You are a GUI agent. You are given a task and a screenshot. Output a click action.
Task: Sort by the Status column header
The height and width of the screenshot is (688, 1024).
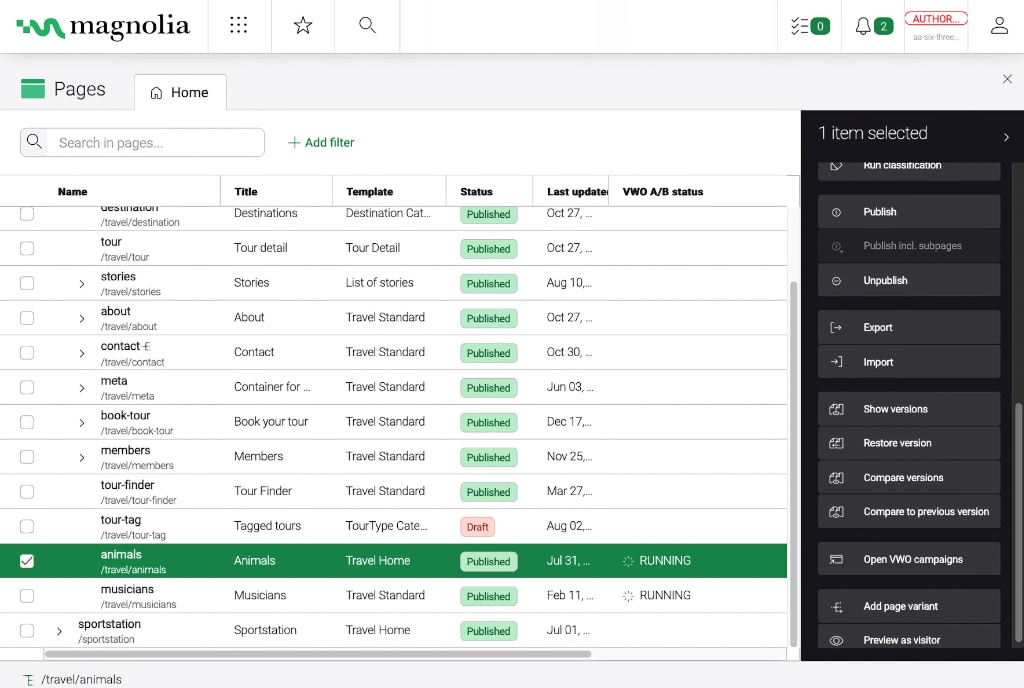coord(476,191)
